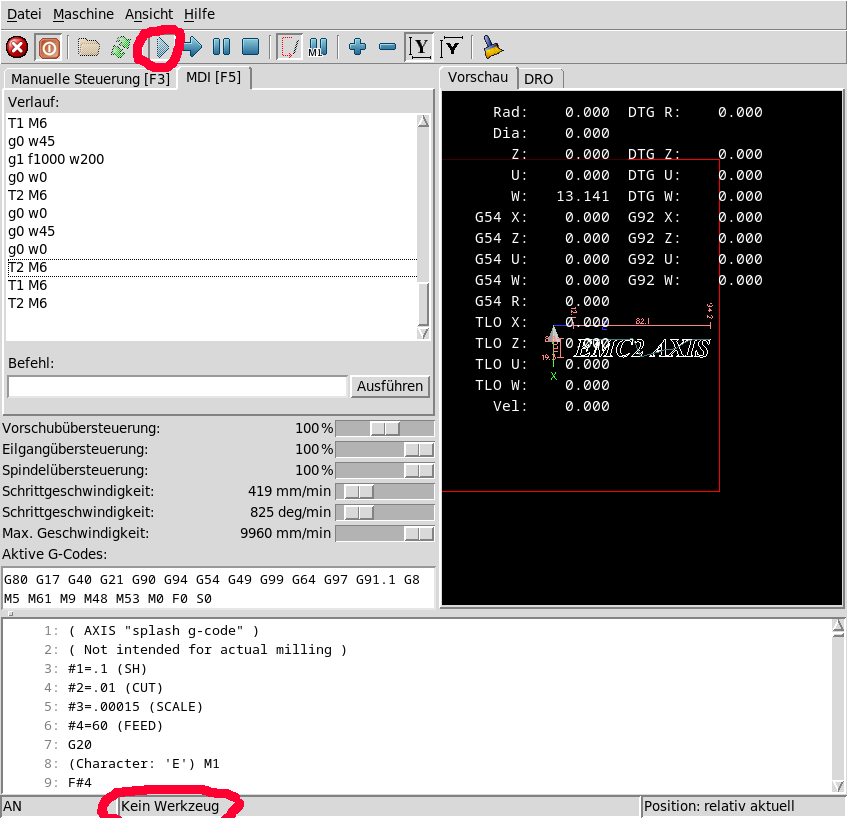Click the Vorschubübersteuerung slider handle

point(385,428)
